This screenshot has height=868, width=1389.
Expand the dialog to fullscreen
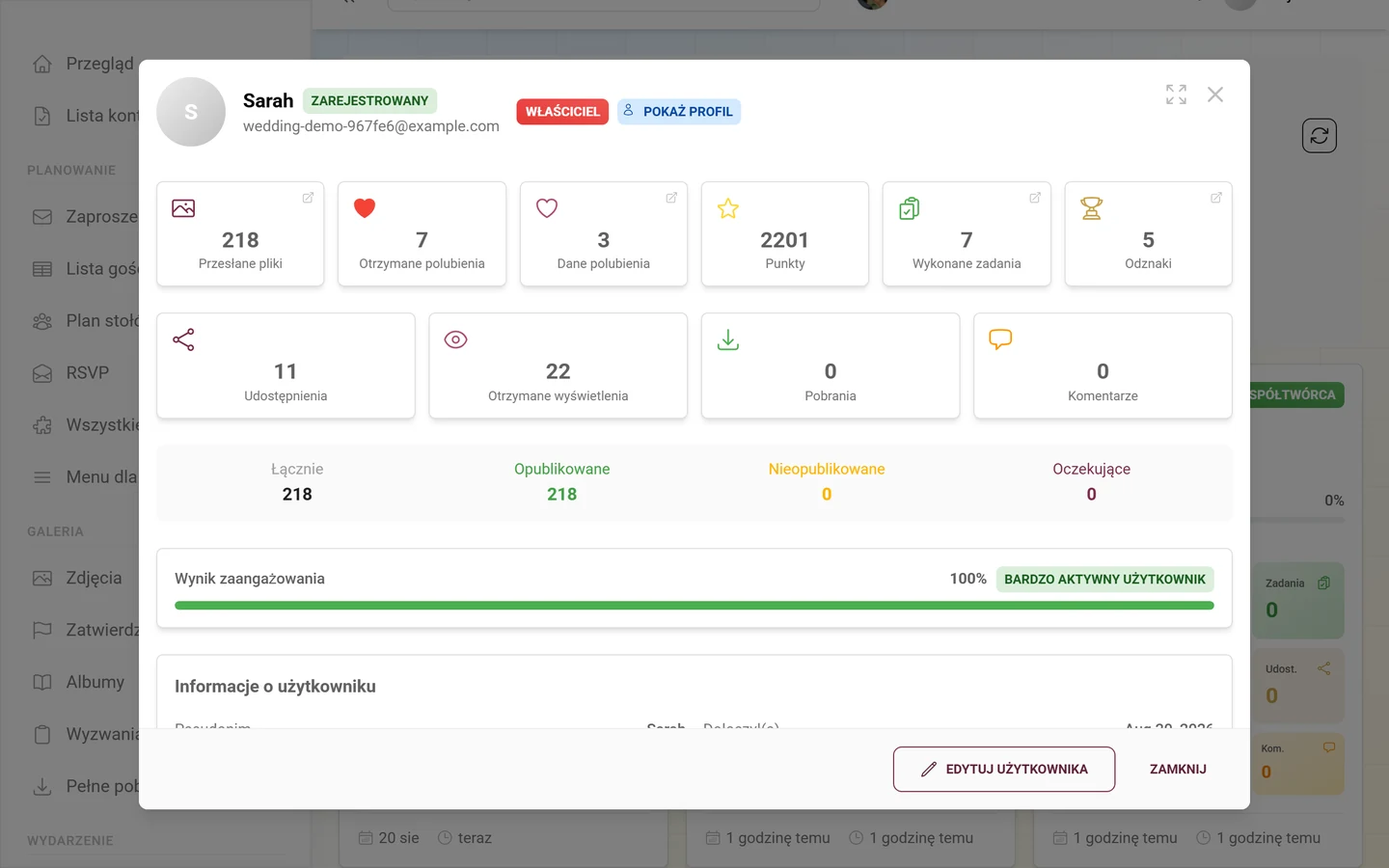(x=1176, y=95)
